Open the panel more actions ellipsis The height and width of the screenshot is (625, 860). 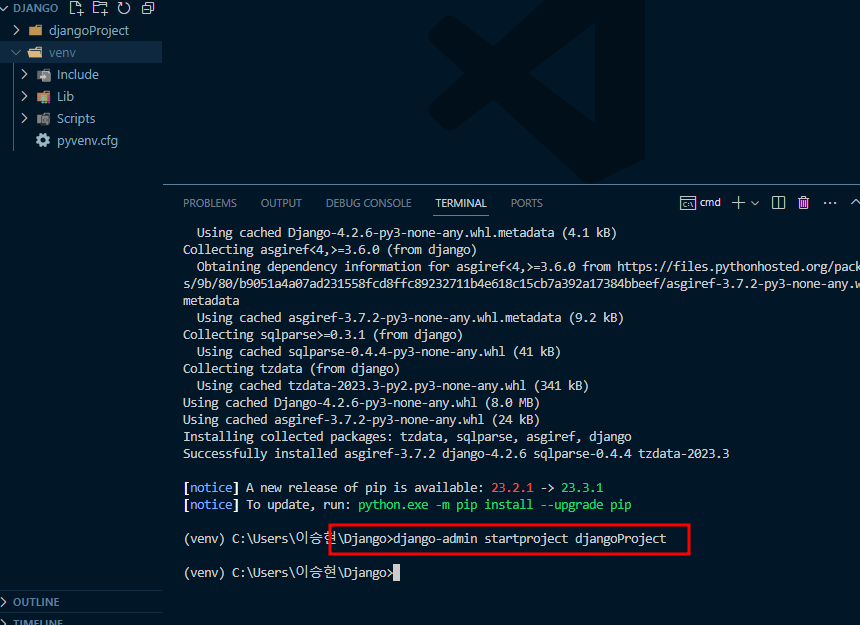[x=830, y=203]
